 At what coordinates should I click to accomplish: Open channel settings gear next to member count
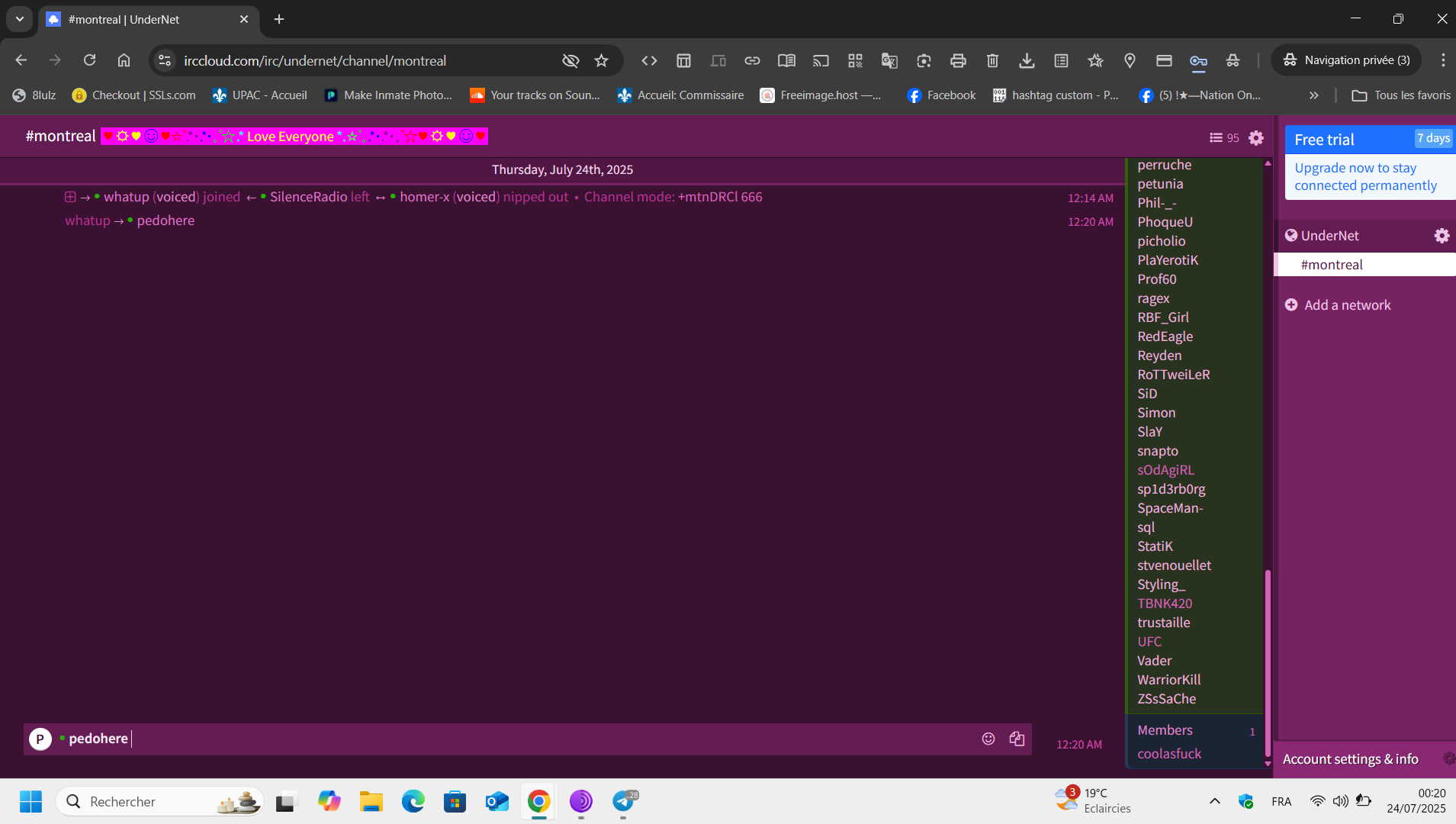[1256, 137]
